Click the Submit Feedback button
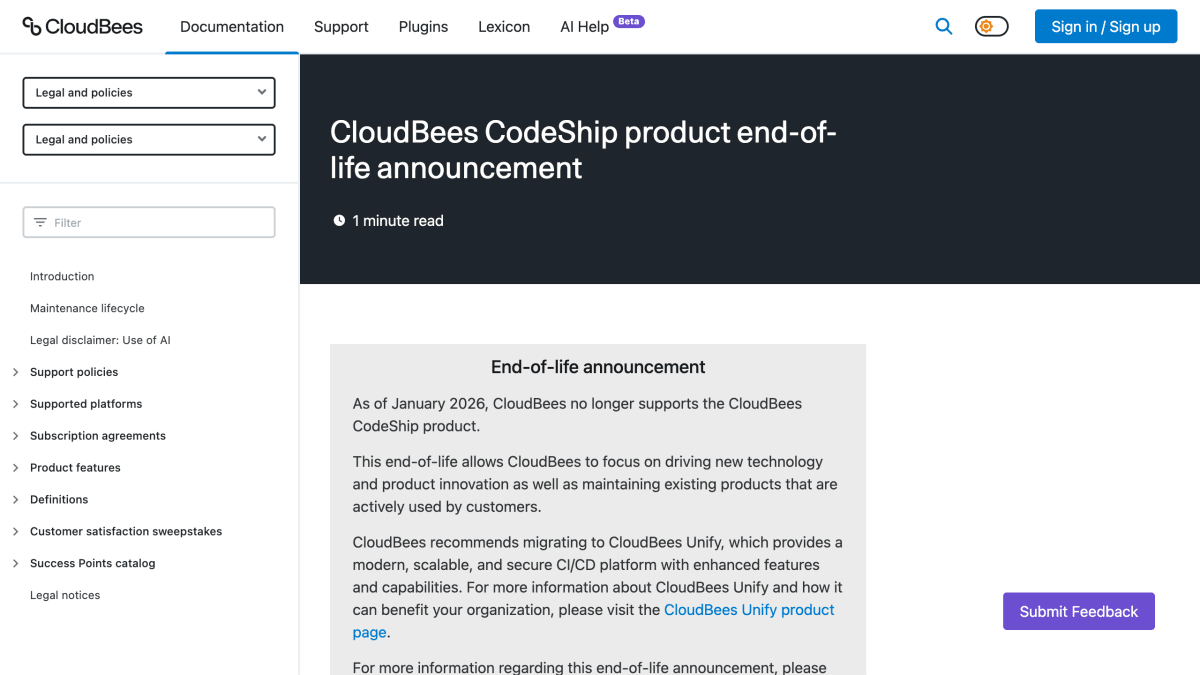The width and height of the screenshot is (1200, 675). click(1079, 611)
